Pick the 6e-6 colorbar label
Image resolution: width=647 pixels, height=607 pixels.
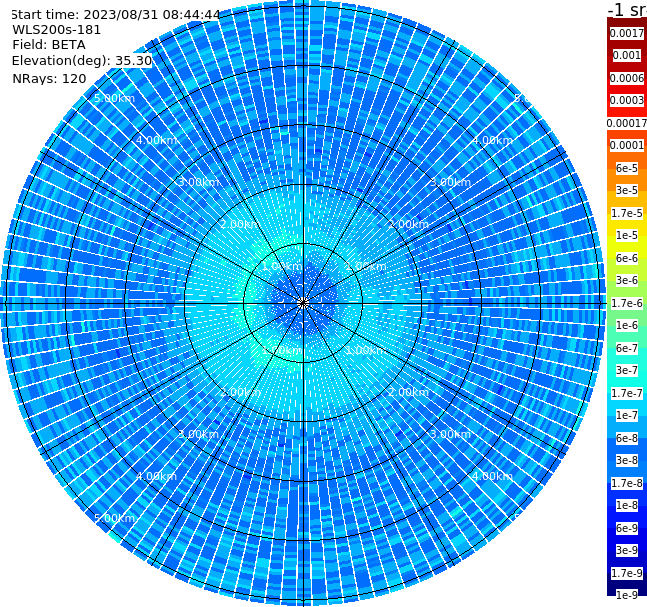pyautogui.click(x=627, y=258)
